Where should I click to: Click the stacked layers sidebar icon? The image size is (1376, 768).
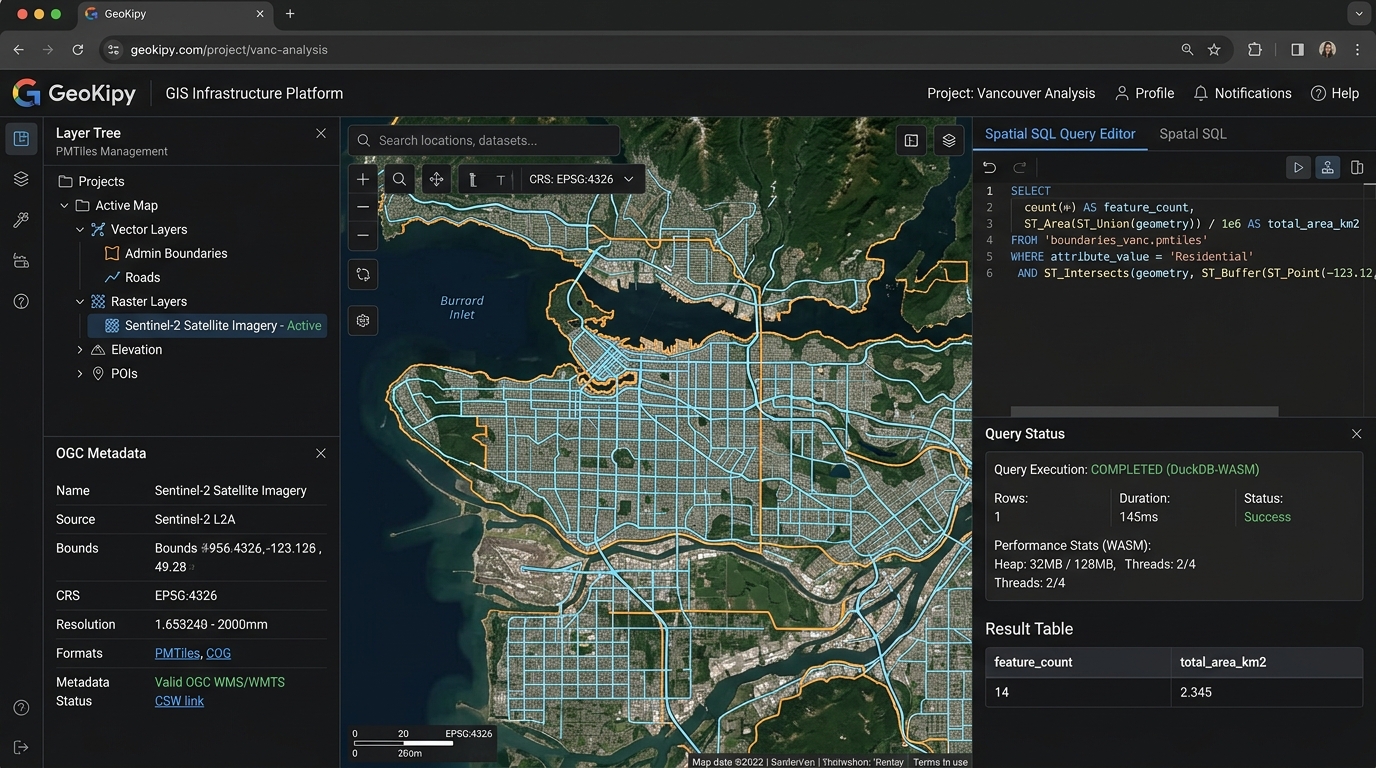coord(21,179)
